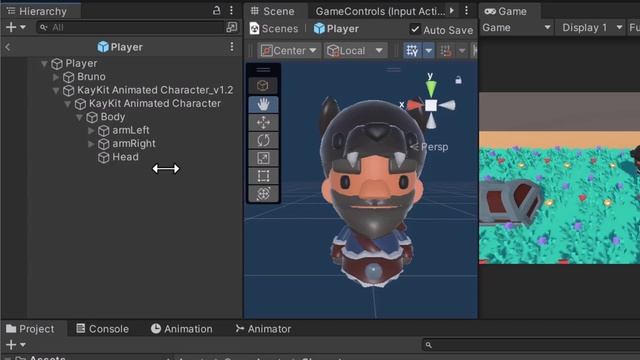Switch to the Animation tab
Image resolution: width=640 pixels, height=360 pixels.
[182, 329]
